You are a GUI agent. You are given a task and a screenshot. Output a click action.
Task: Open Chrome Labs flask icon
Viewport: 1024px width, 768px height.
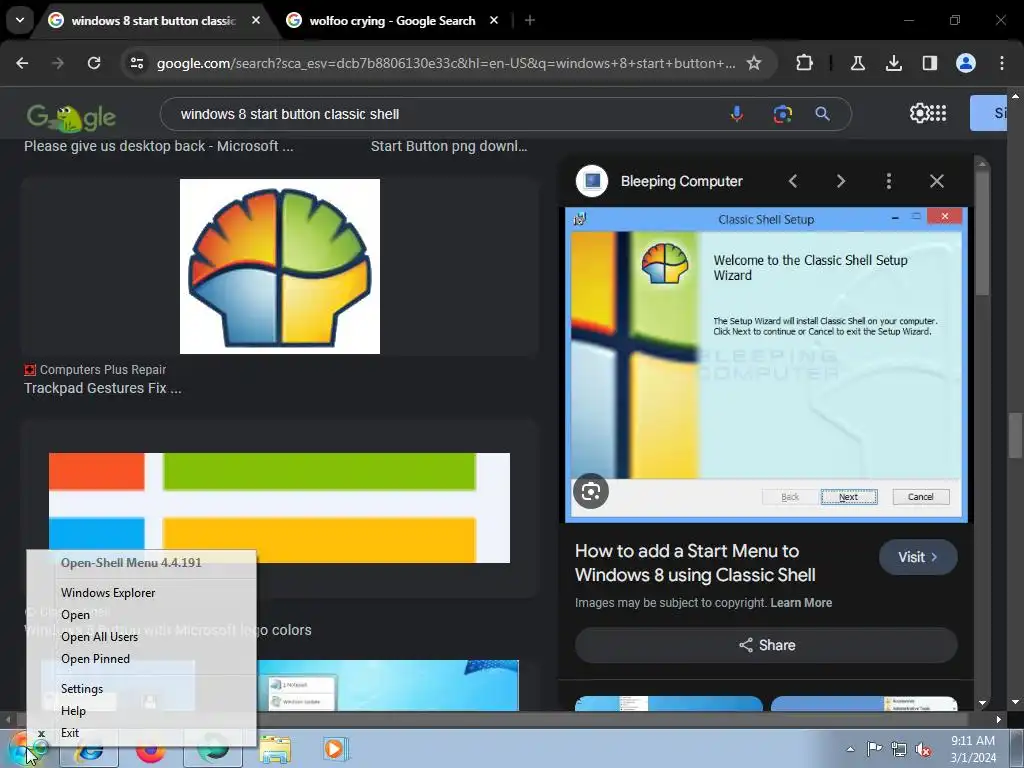[x=857, y=63]
